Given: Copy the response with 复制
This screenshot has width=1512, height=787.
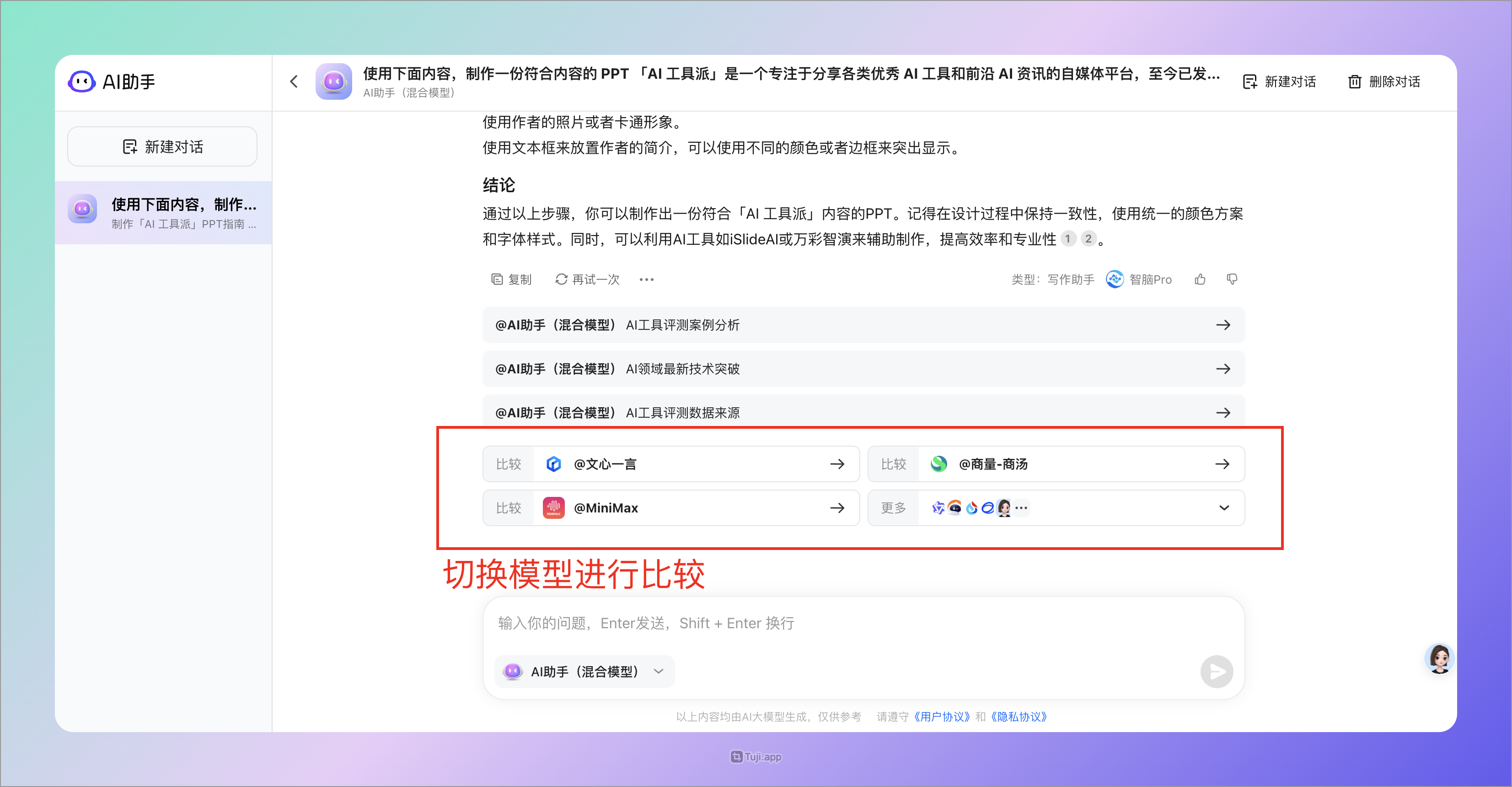Looking at the screenshot, I should [x=511, y=280].
